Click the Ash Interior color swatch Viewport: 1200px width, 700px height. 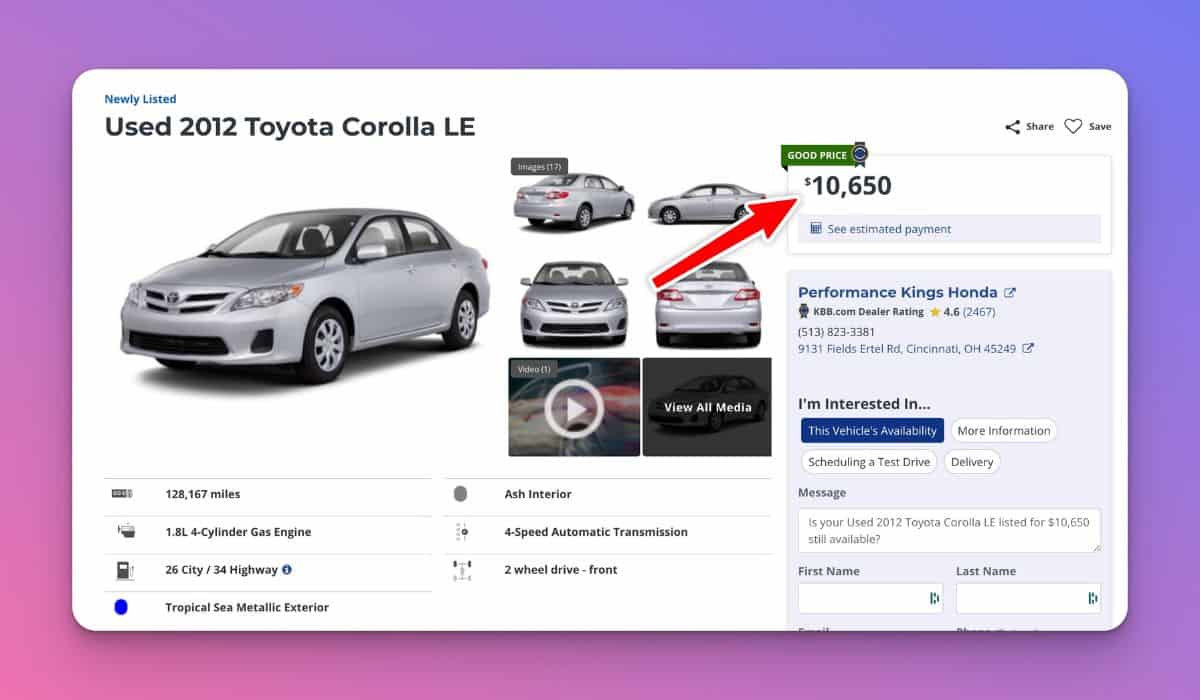pos(460,494)
